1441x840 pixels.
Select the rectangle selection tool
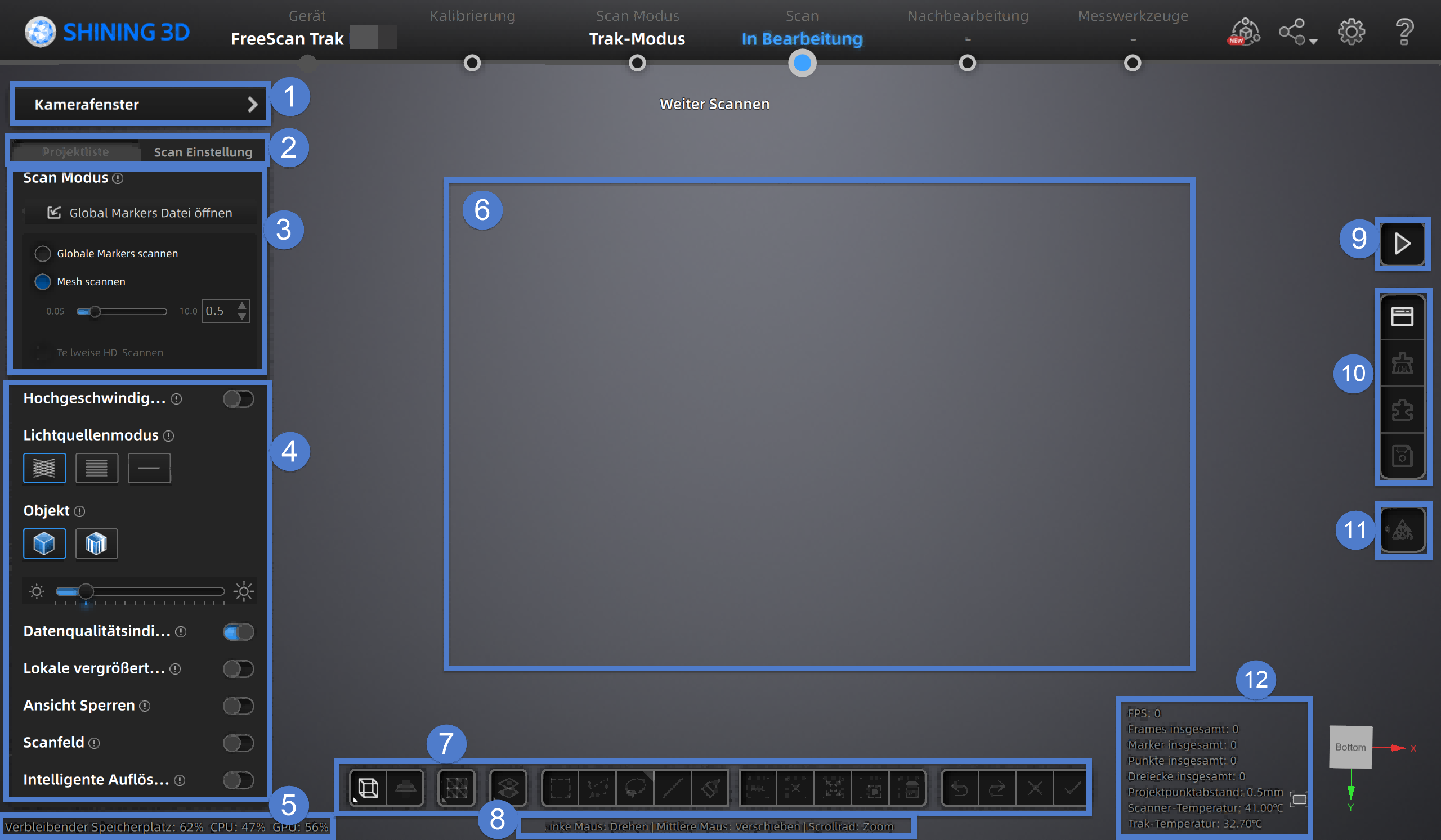pos(560,789)
